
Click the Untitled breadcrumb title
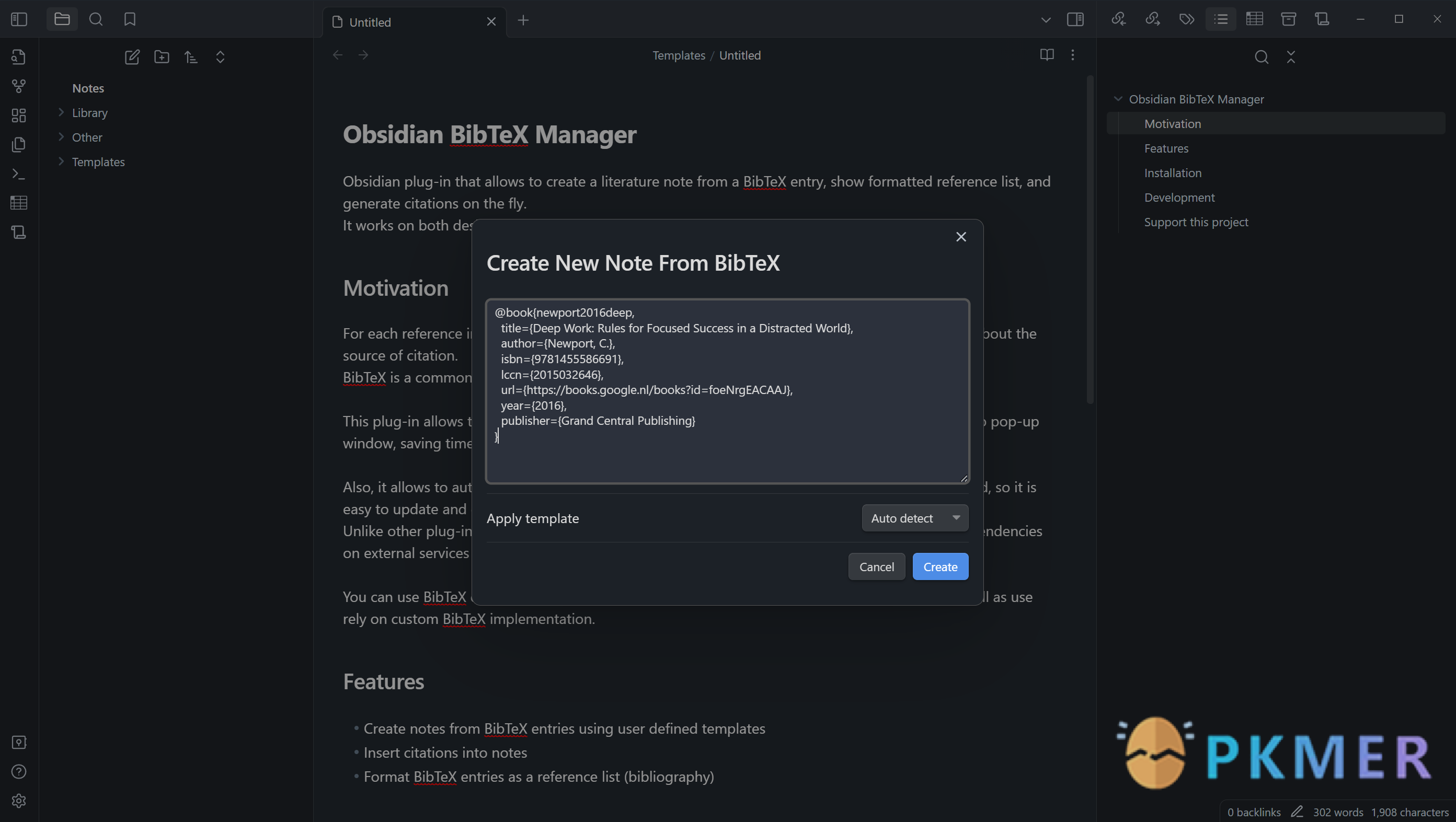[x=740, y=55]
